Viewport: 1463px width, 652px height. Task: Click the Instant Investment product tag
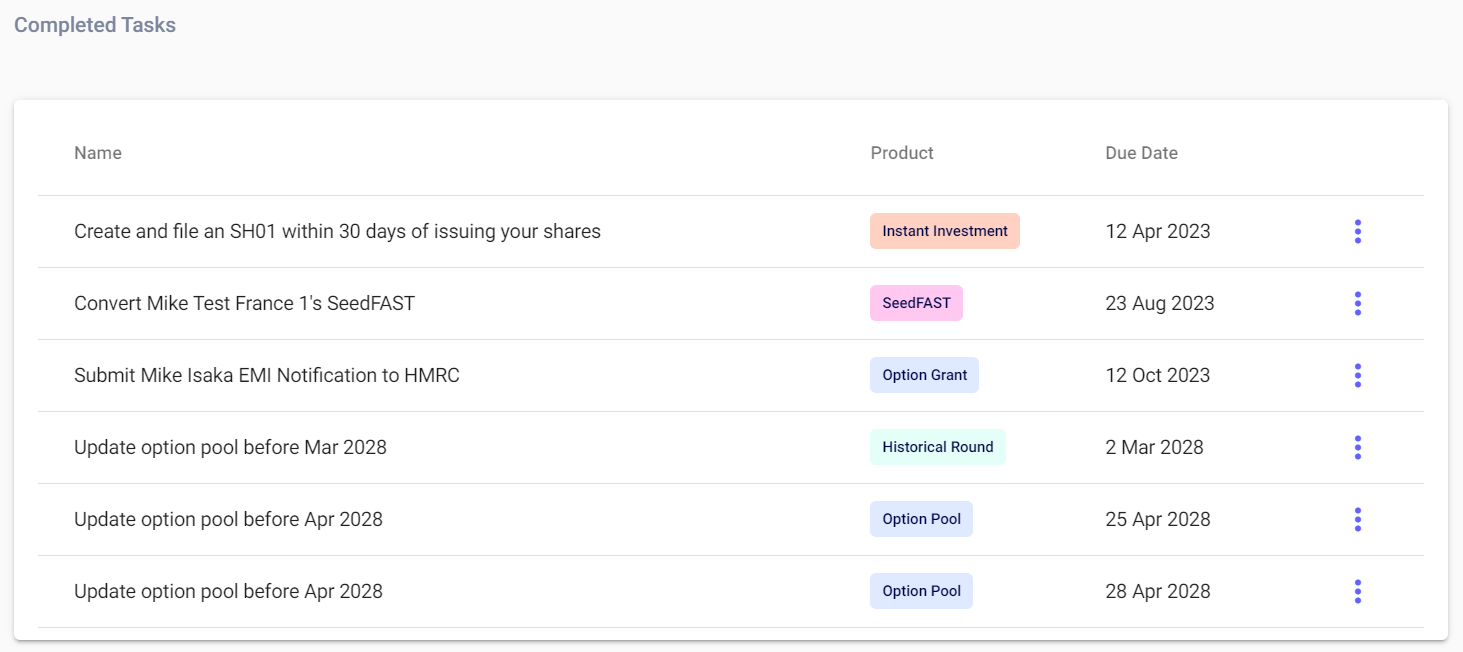[x=944, y=231]
